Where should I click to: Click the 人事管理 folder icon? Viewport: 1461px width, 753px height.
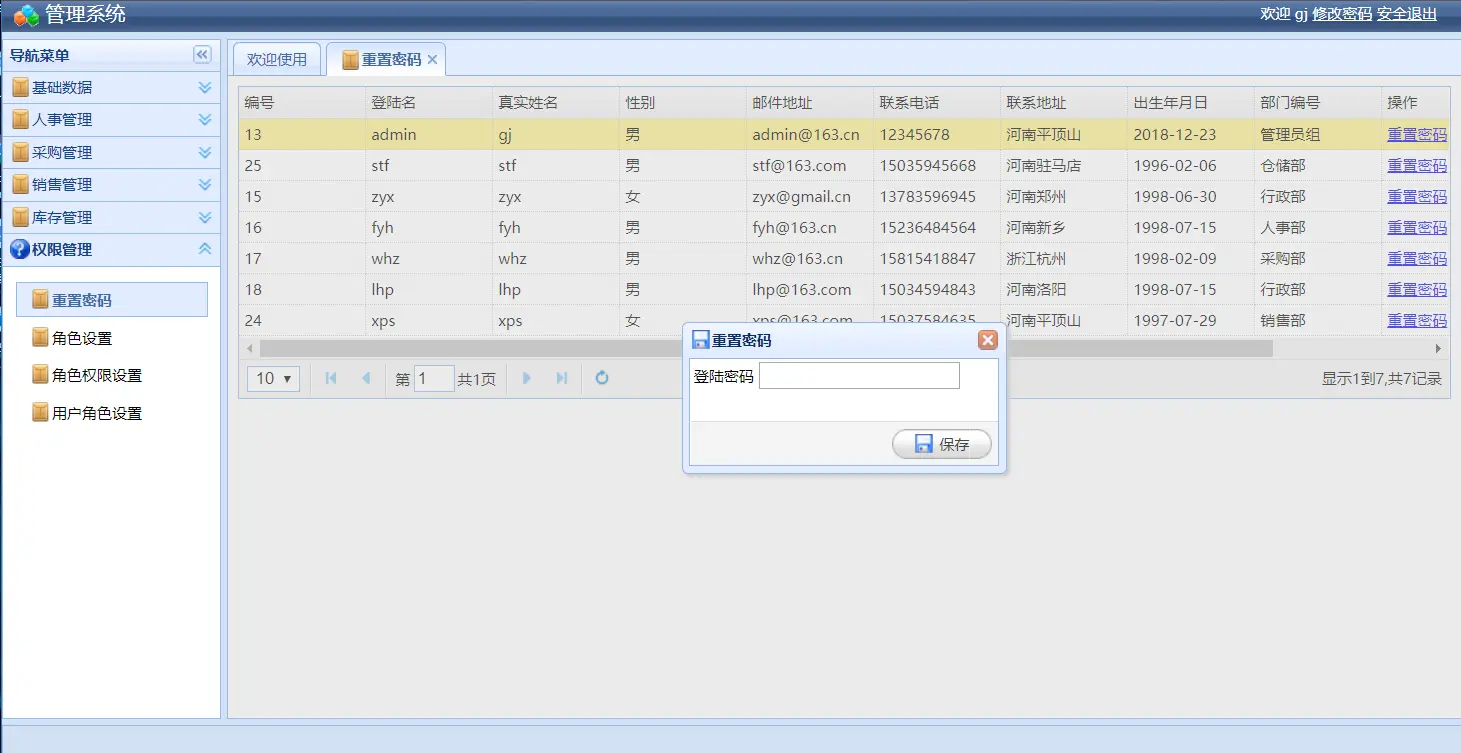coord(20,120)
